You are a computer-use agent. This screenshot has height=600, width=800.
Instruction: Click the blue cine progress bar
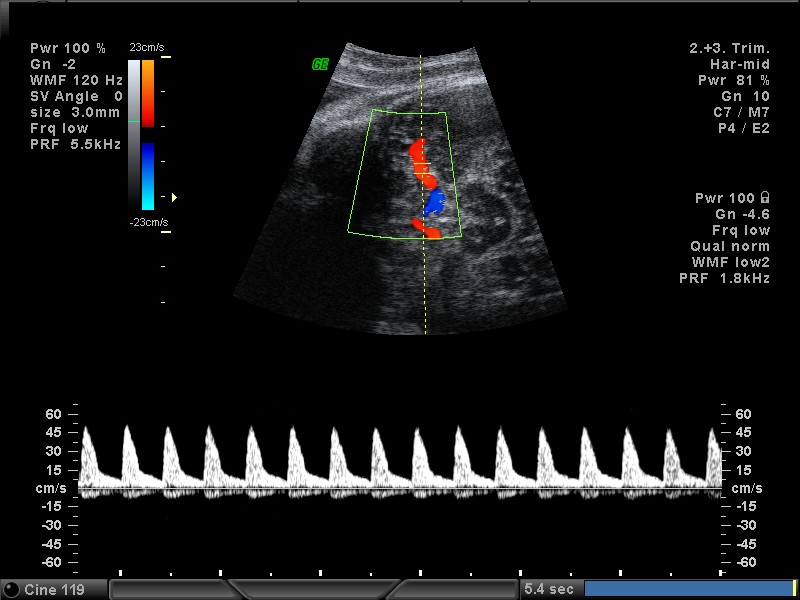[689, 588]
